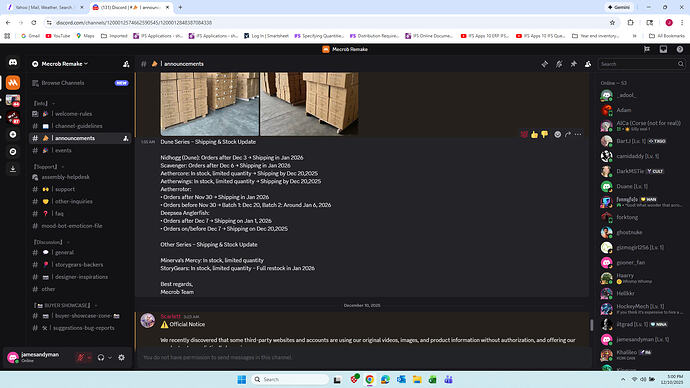Image resolution: width=690 pixels, height=388 pixels.
Task: Open Discover servers compass icon
Action: (x=13, y=151)
